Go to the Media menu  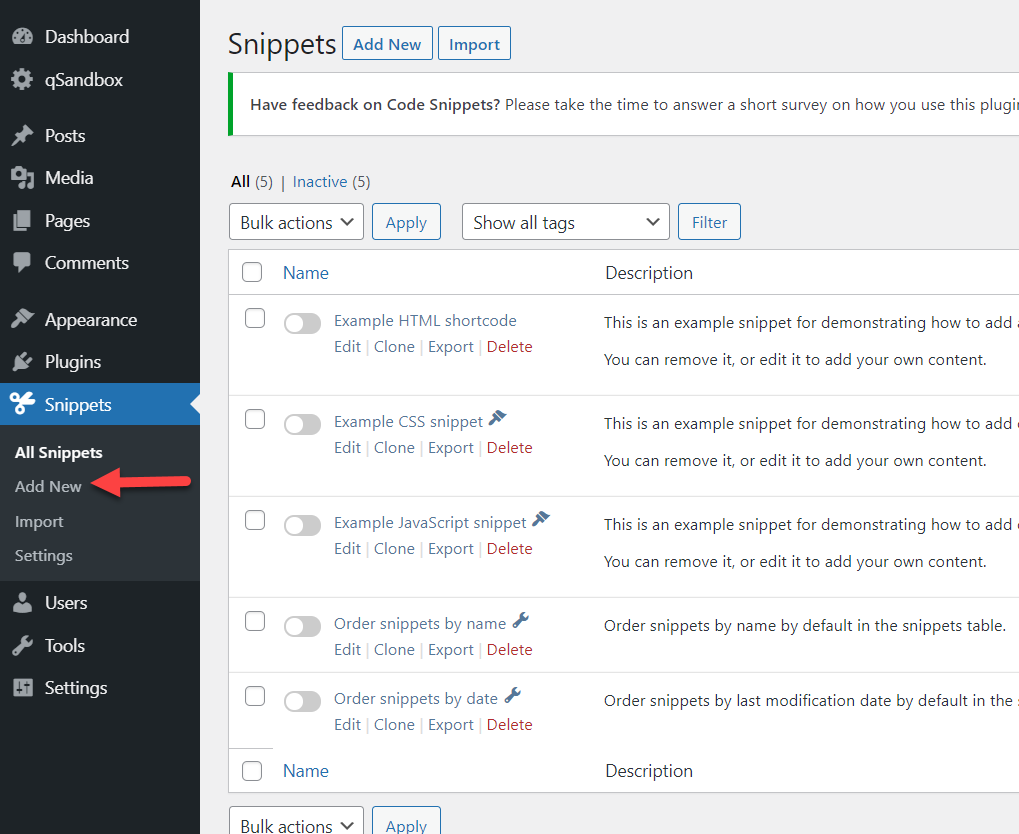pyautogui.click(x=69, y=177)
